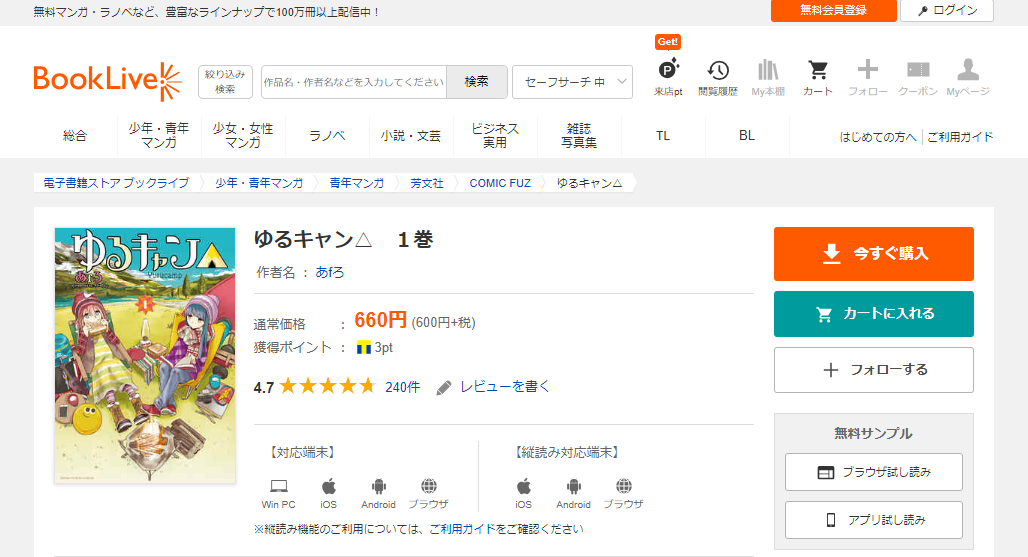Select the 少年・青年マンガ navigation tab
1028x557 pixels.
(x=159, y=136)
